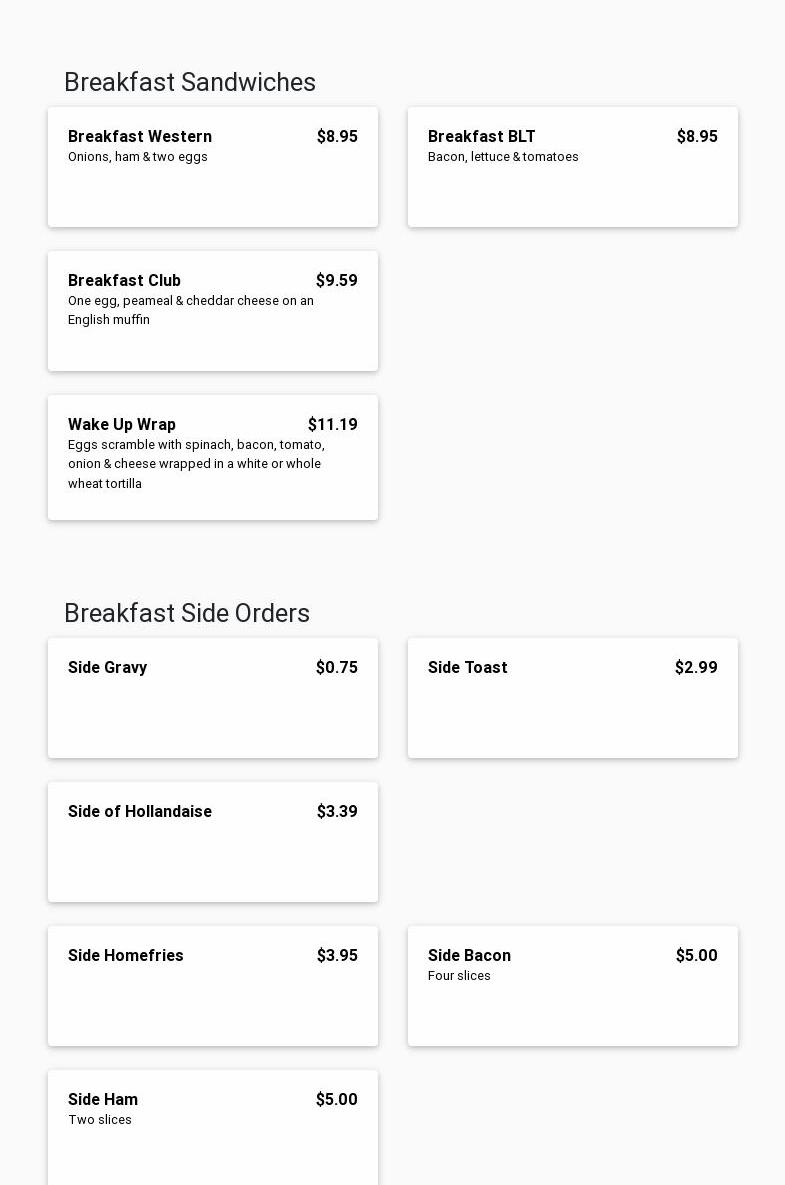Pick the Side Toast item

[x=573, y=698]
